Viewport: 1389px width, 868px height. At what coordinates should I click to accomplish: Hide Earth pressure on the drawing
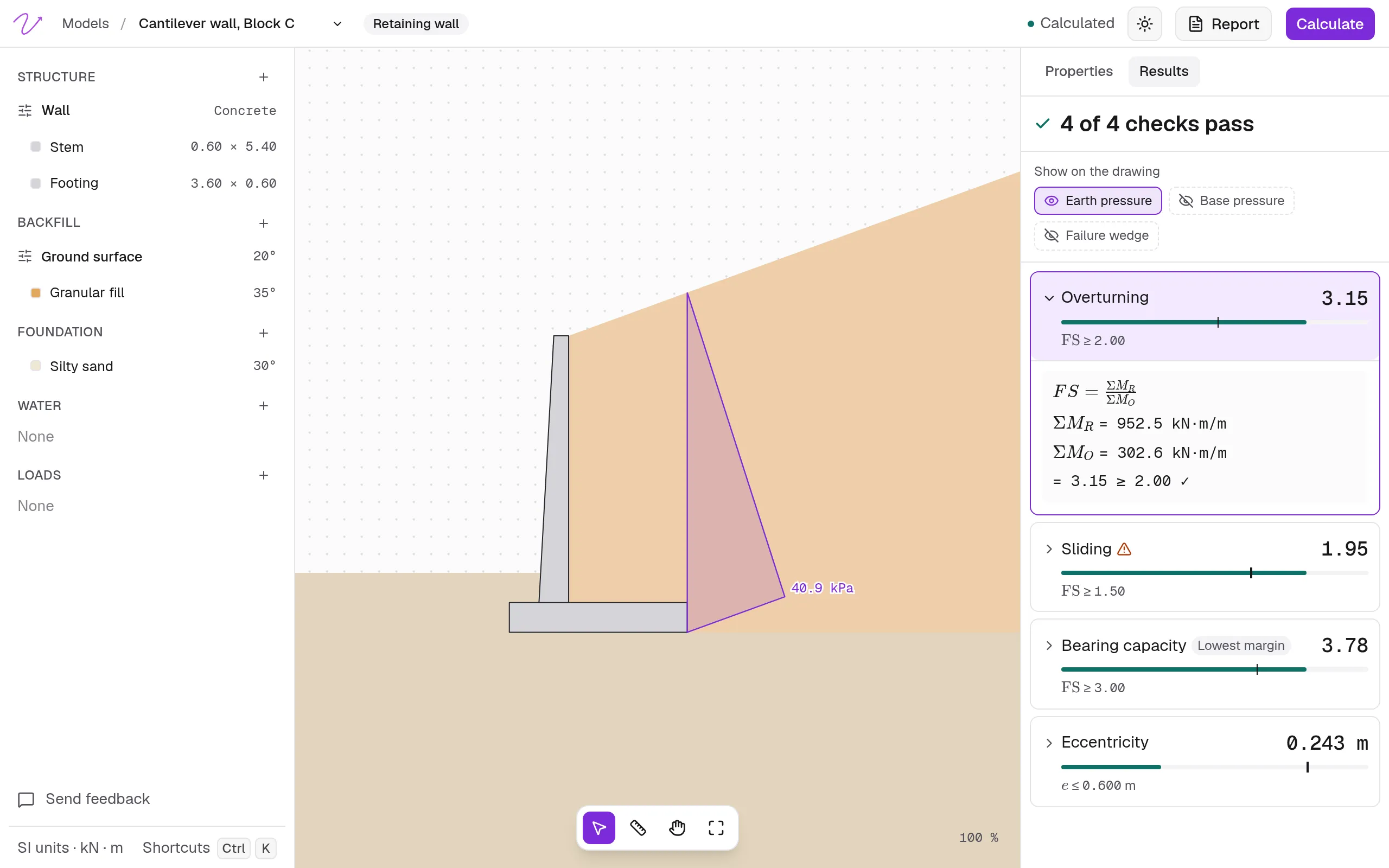(x=1098, y=201)
